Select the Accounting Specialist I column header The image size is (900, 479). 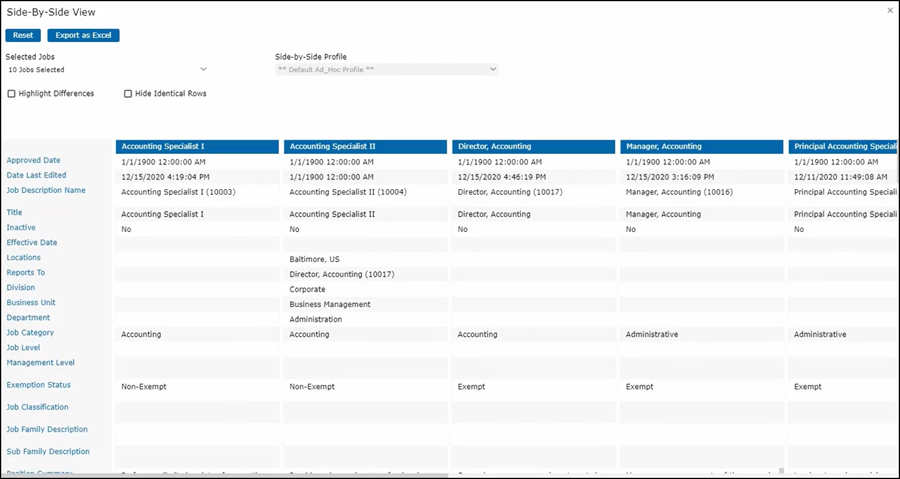pos(197,146)
